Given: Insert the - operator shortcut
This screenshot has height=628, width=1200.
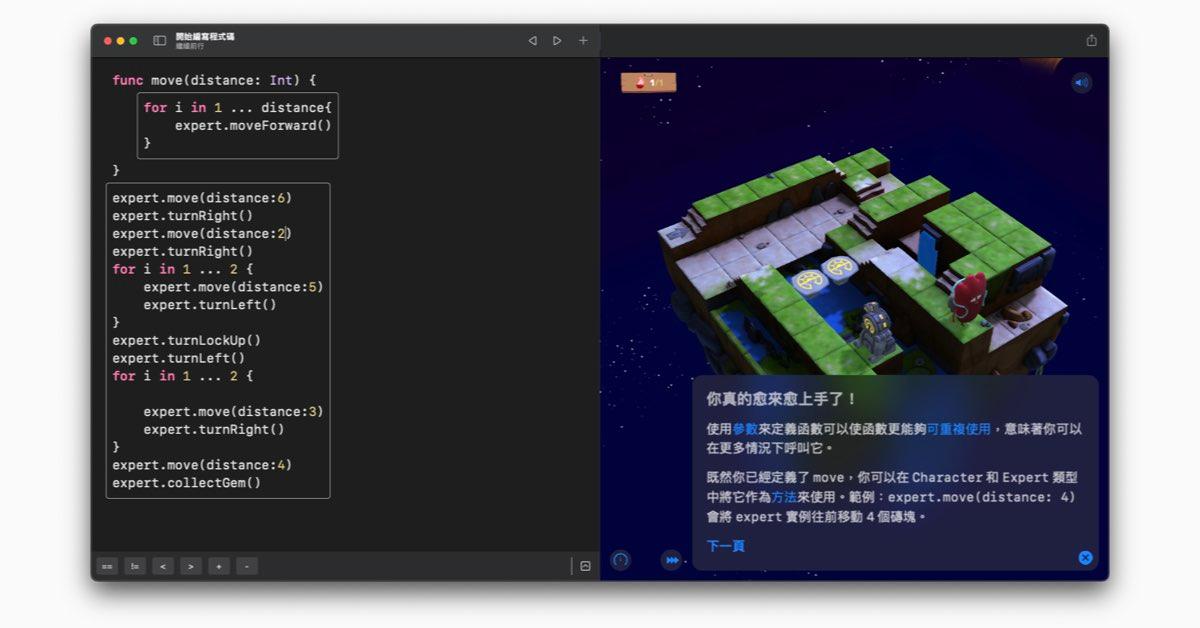Looking at the screenshot, I should coord(247,566).
